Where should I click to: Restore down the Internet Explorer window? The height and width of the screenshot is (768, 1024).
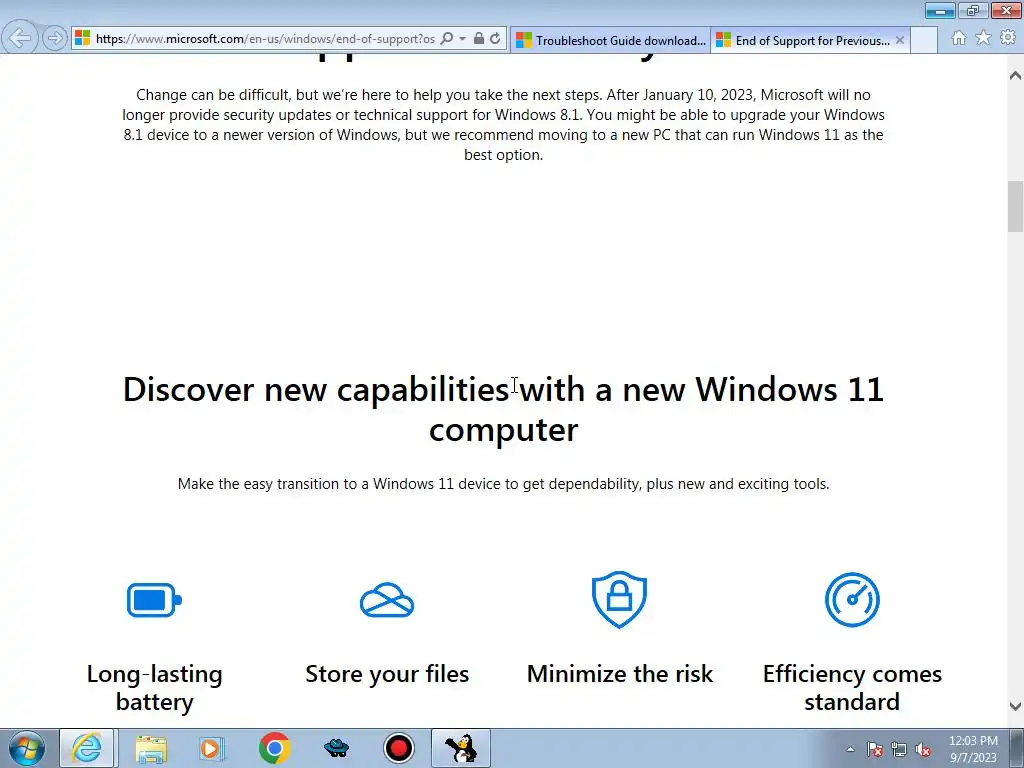(x=973, y=10)
